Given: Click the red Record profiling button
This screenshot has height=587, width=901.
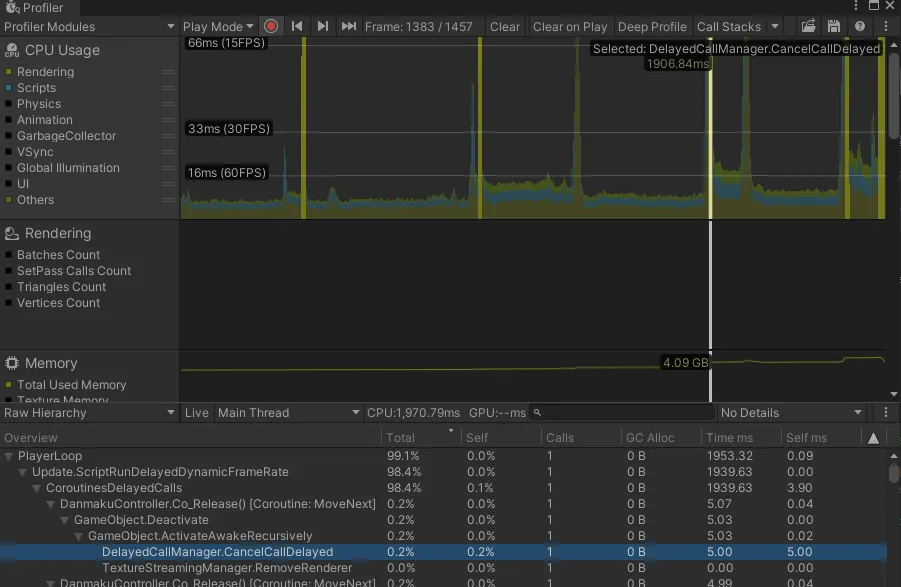Looking at the screenshot, I should click(271, 27).
